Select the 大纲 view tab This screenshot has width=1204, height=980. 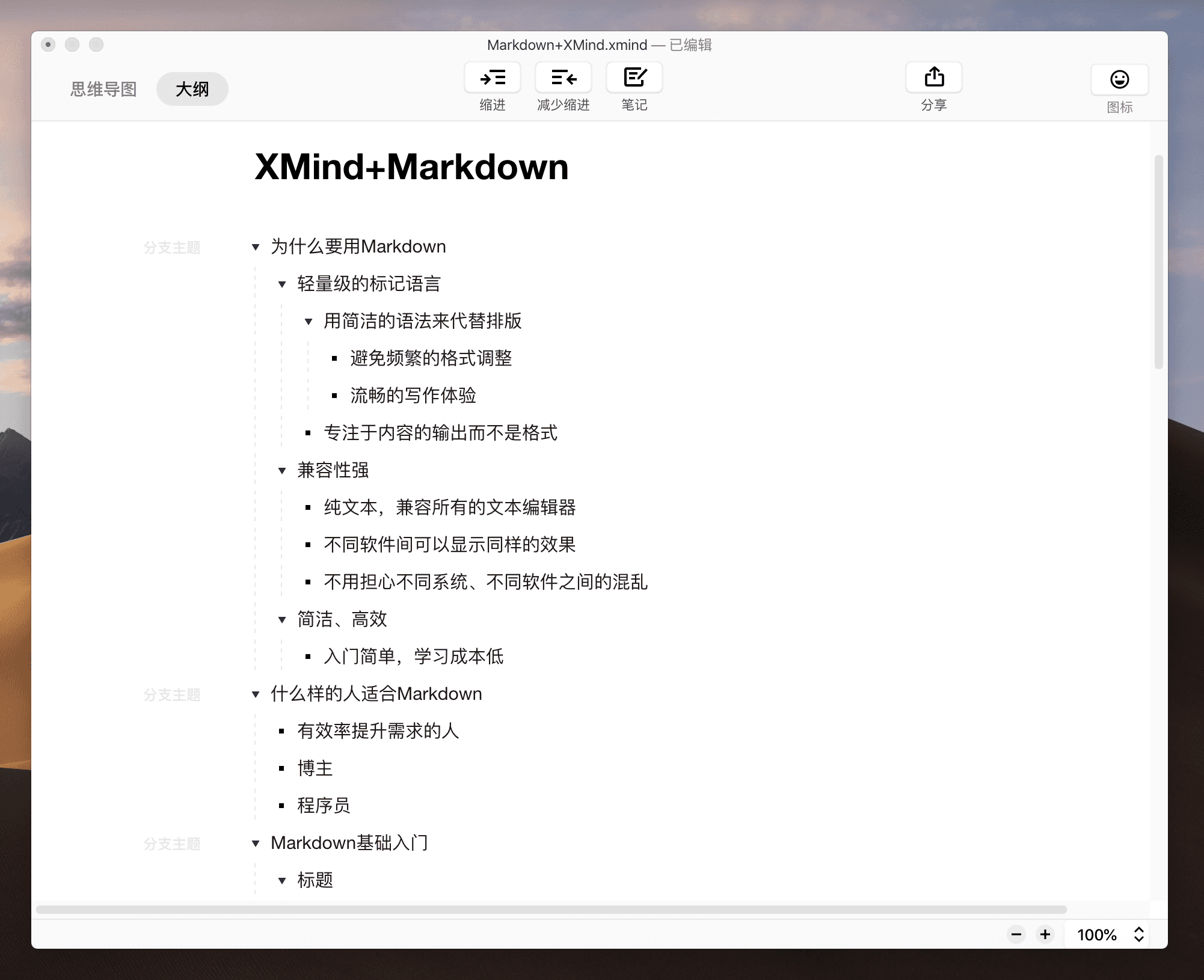[192, 88]
